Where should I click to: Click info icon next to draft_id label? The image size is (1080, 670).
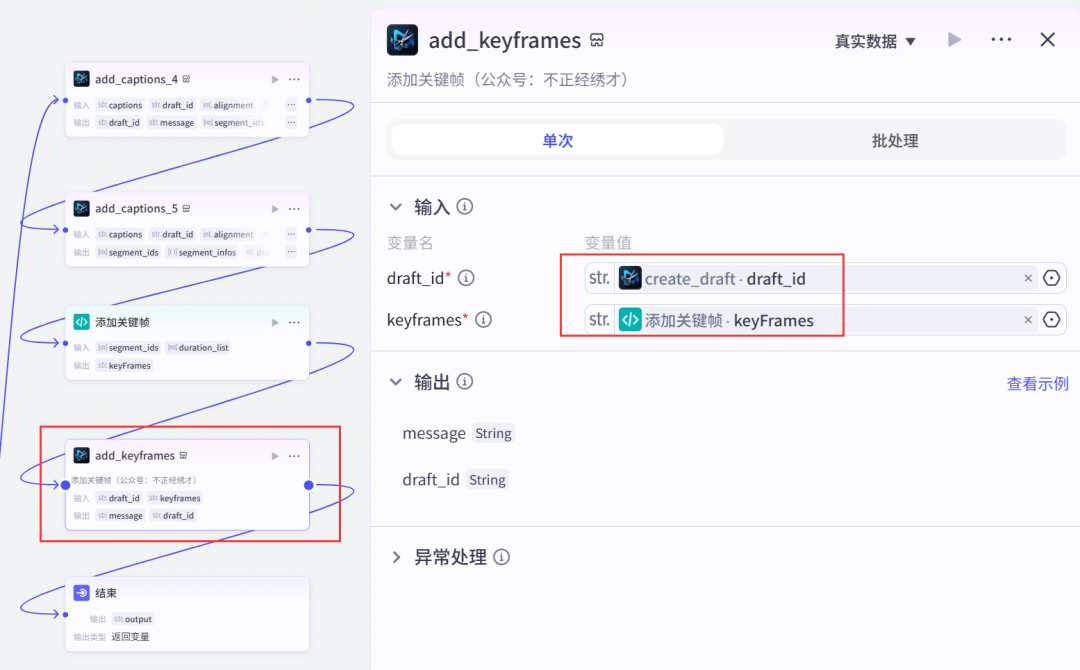[466, 278]
